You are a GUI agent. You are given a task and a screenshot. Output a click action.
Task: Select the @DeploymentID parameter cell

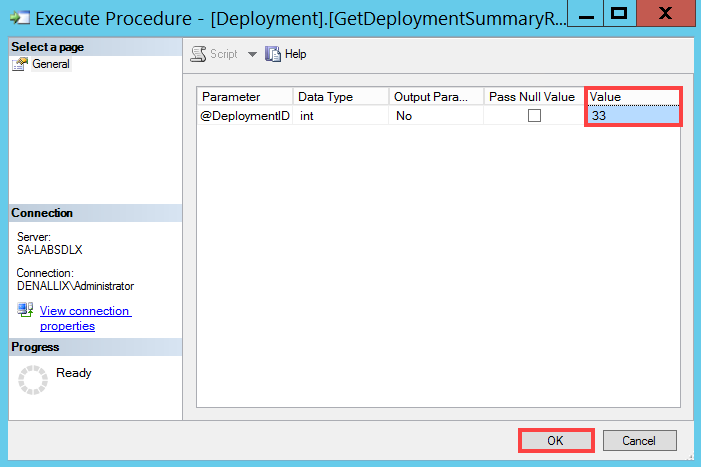pos(245,116)
